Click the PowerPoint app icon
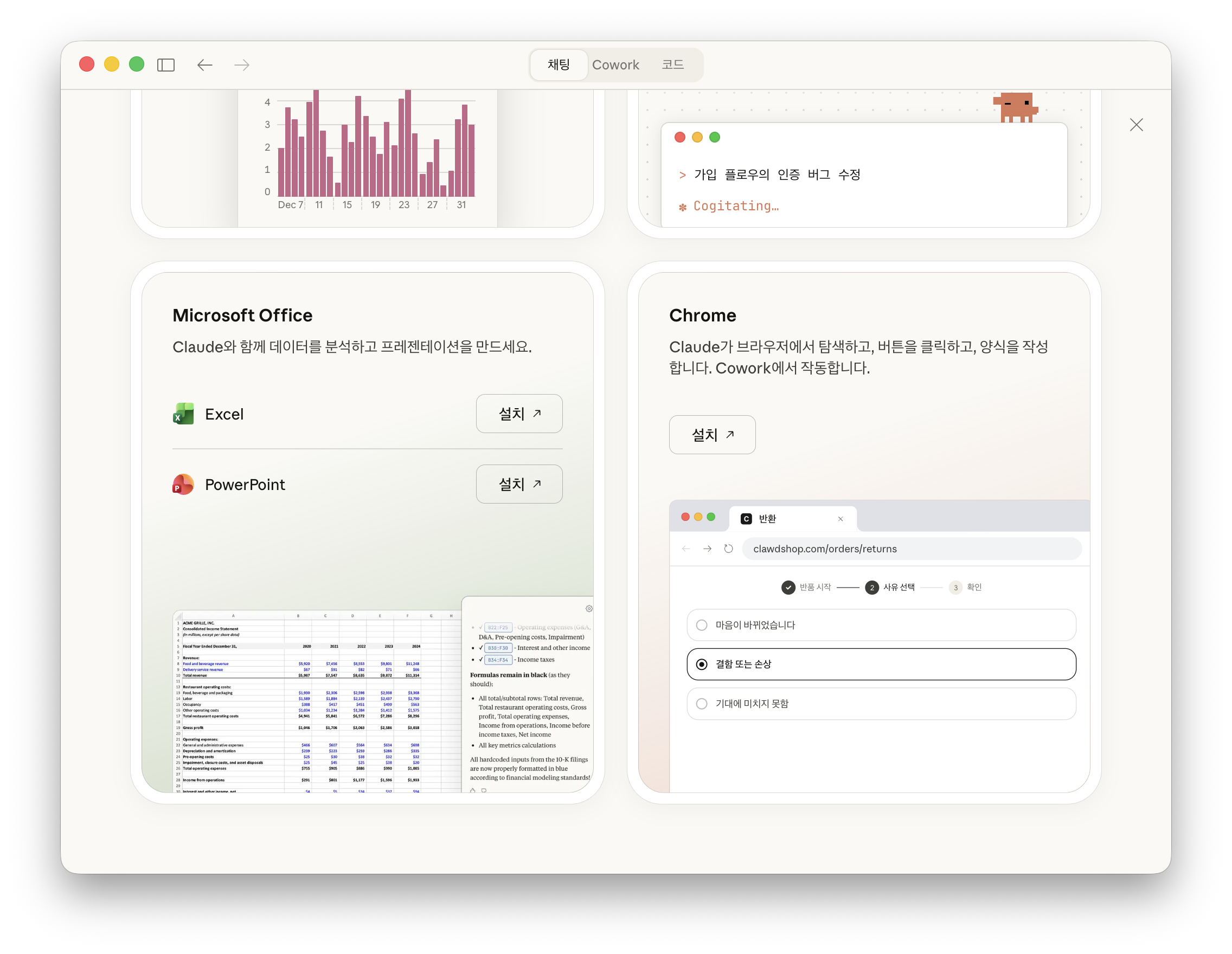The height and width of the screenshot is (954, 1232). (183, 485)
